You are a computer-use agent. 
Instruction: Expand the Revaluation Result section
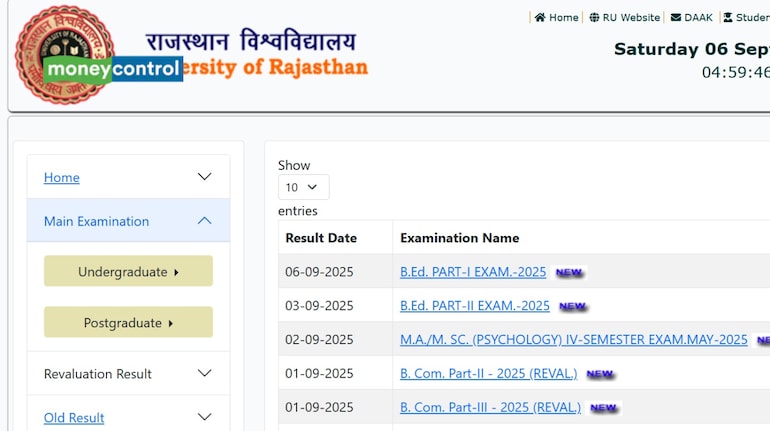(204, 374)
